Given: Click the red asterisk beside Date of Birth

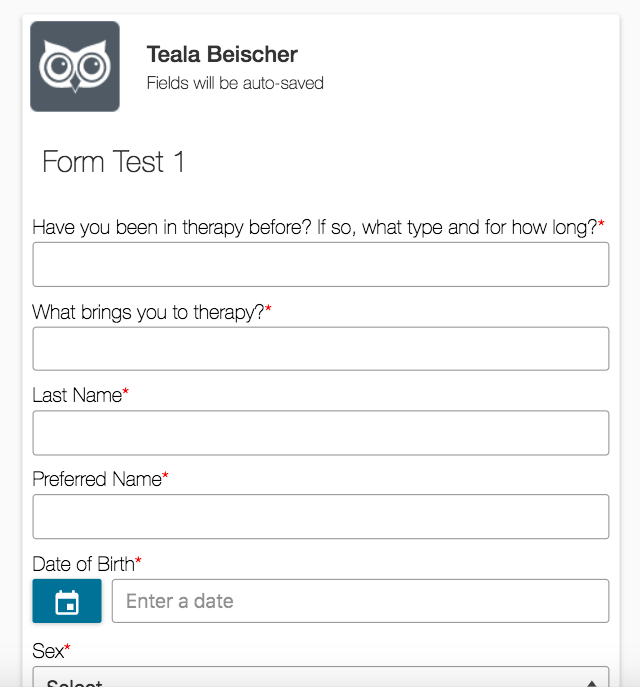Looking at the screenshot, I should point(138,560).
